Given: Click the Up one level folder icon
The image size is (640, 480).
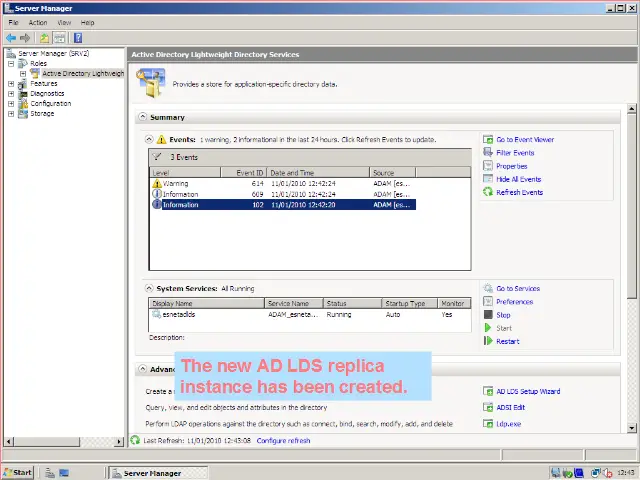Looking at the screenshot, I should pos(44,38).
